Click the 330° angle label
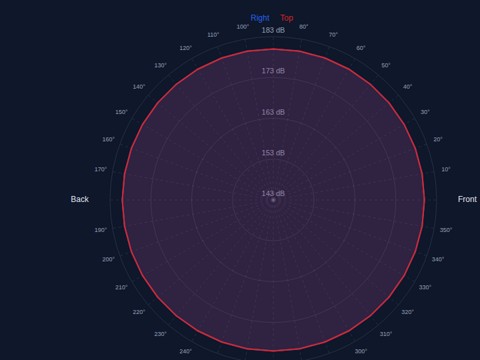The image size is (480, 360). pyautogui.click(x=425, y=287)
